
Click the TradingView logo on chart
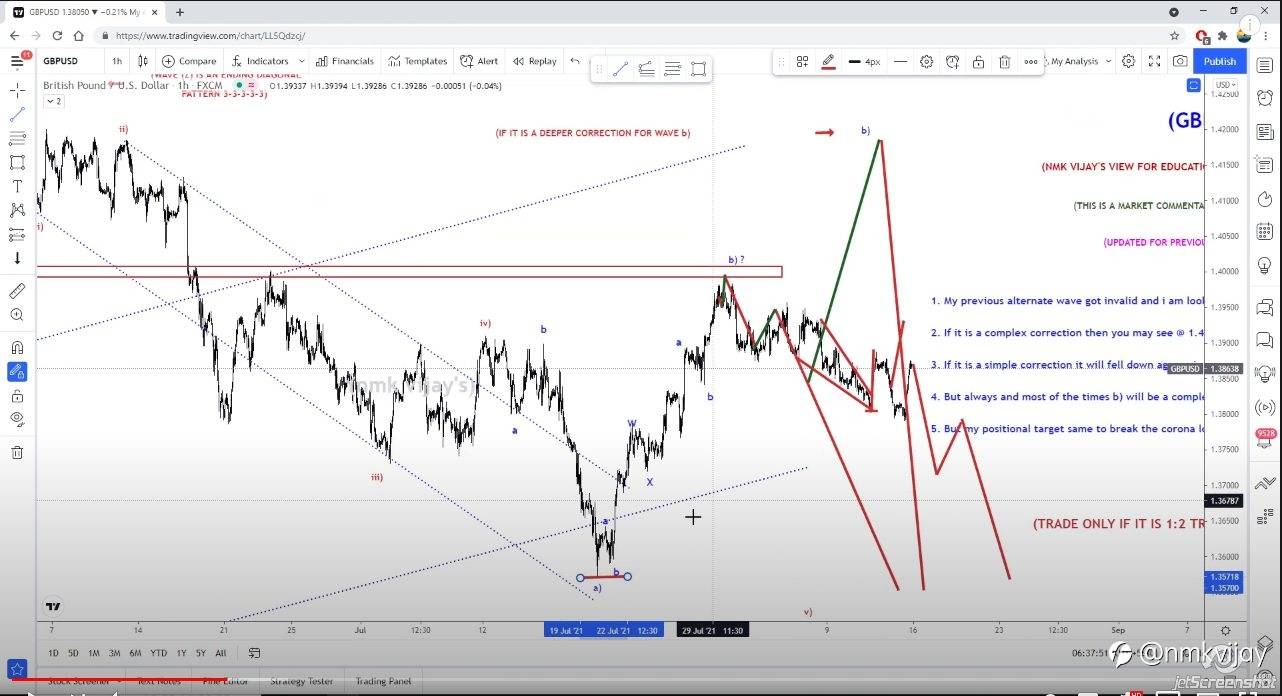pyautogui.click(x=53, y=606)
